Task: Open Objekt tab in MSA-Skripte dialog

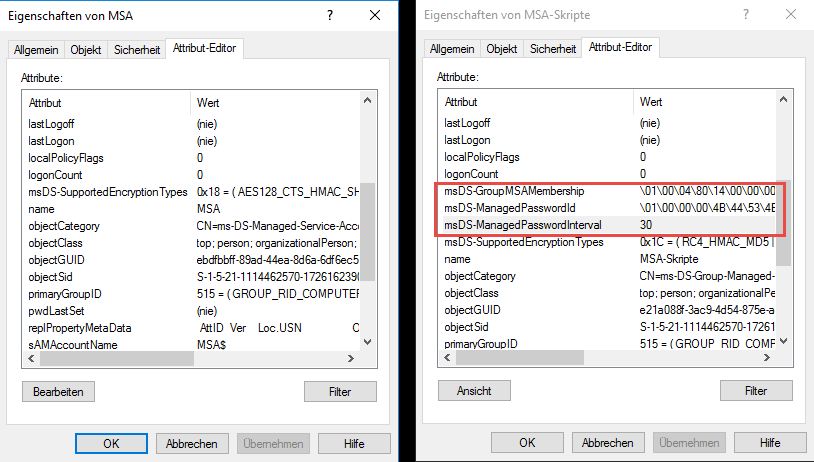Action: [x=501, y=48]
